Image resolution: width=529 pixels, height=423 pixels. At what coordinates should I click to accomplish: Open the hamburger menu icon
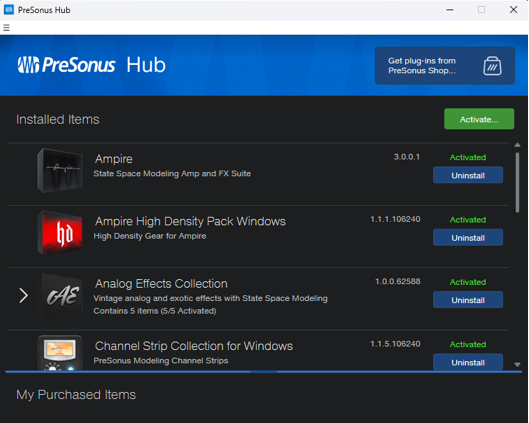(x=6, y=28)
